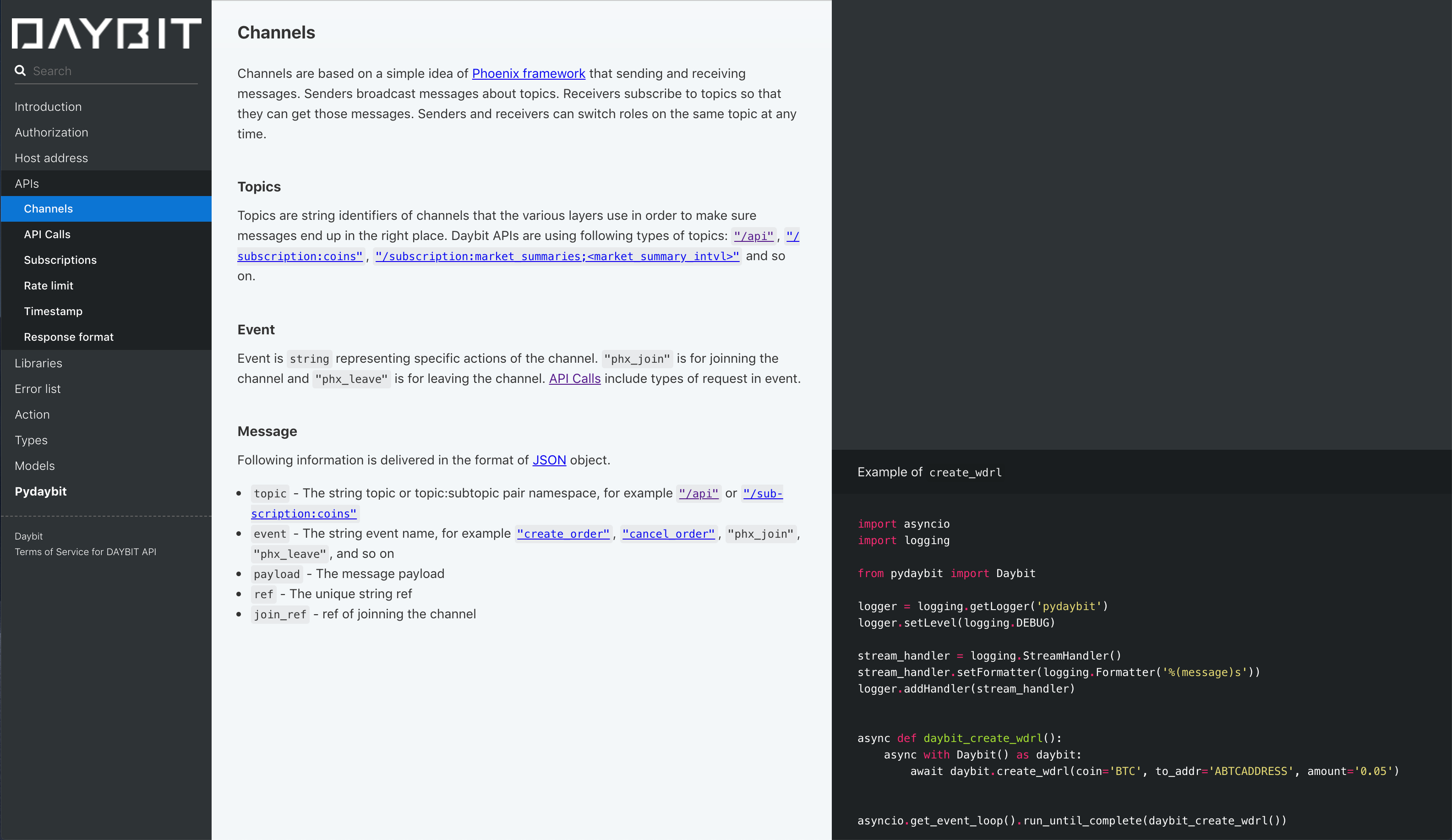Open the "create_order" link
Image resolution: width=1452 pixels, height=840 pixels.
click(x=563, y=534)
